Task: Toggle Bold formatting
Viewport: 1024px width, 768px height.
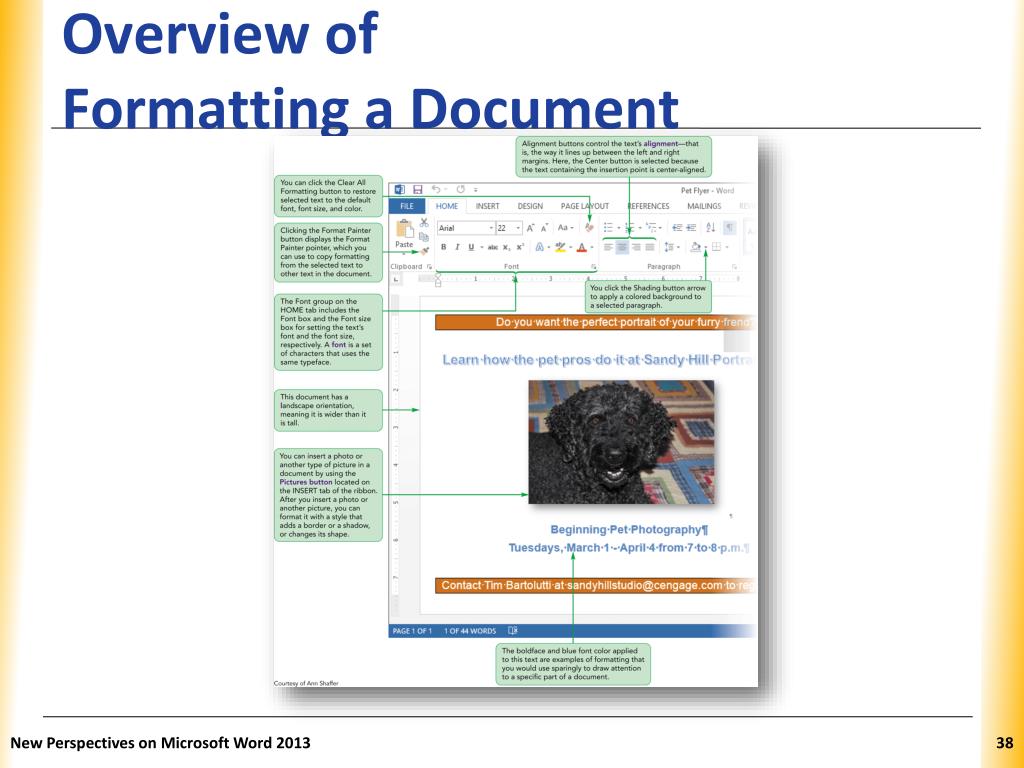Action: click(443, 247)
